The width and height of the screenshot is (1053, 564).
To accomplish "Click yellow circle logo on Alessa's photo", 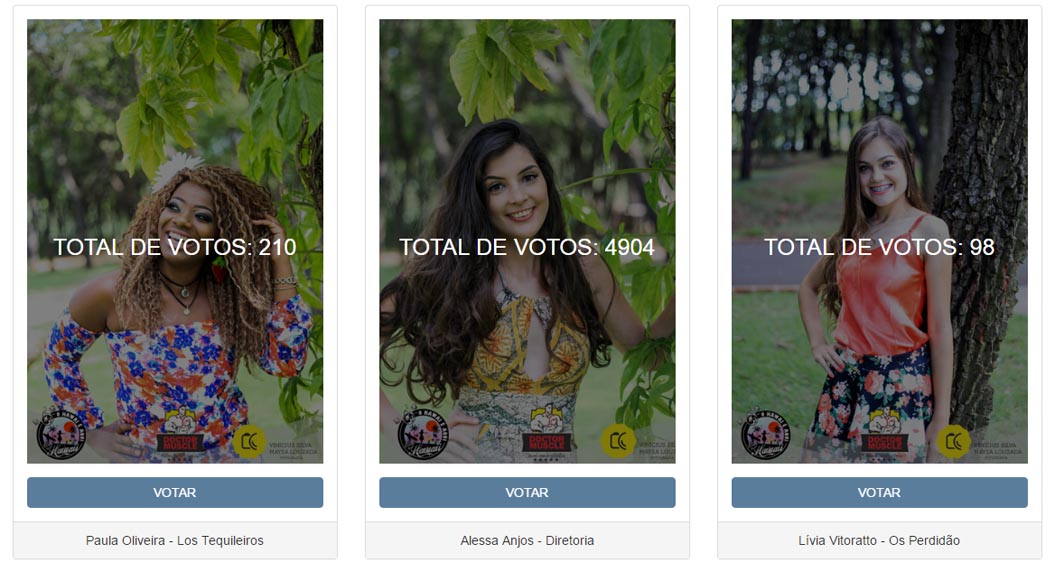I will pos(617,442).
